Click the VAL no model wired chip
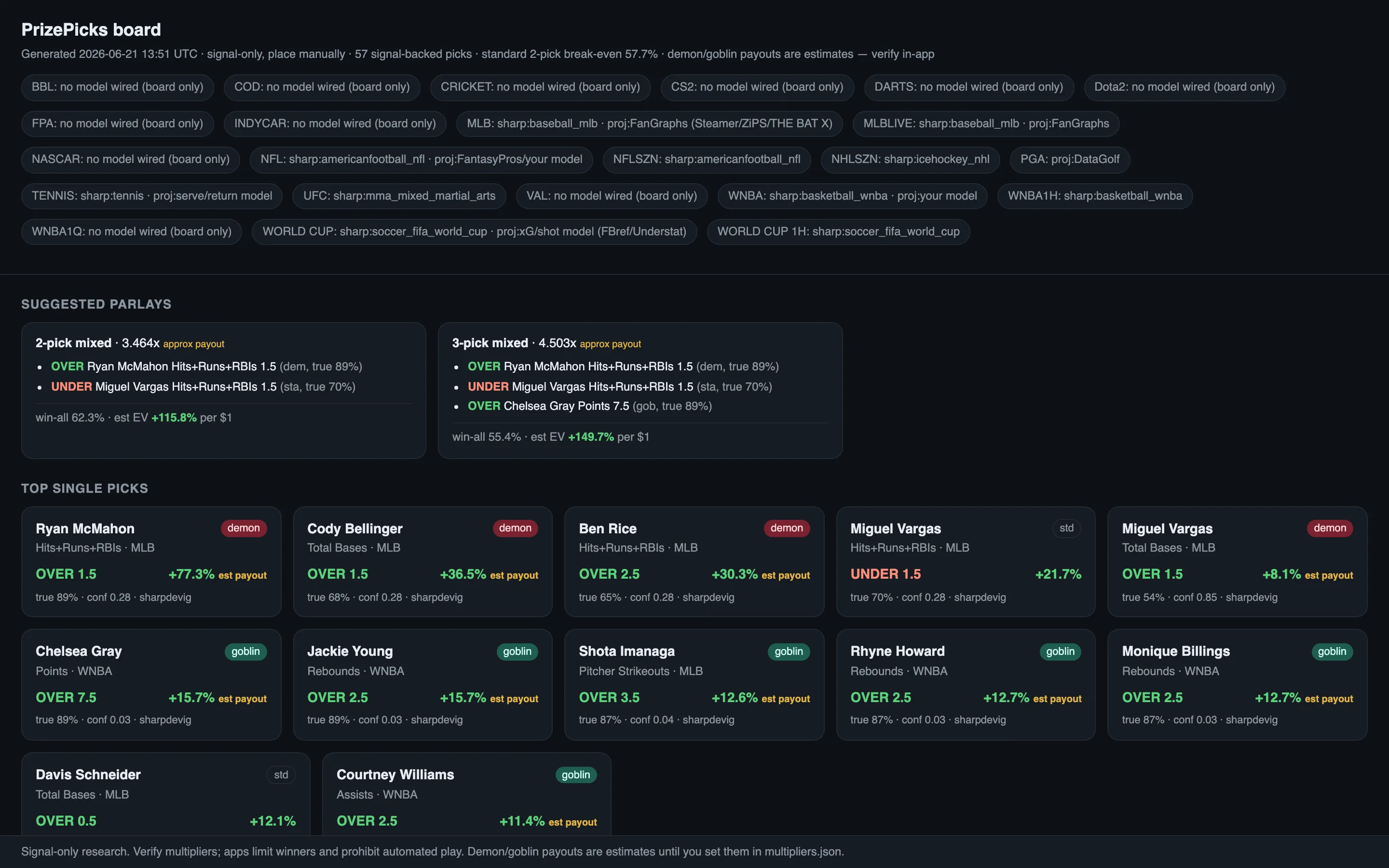 click(x=612, y=196)
